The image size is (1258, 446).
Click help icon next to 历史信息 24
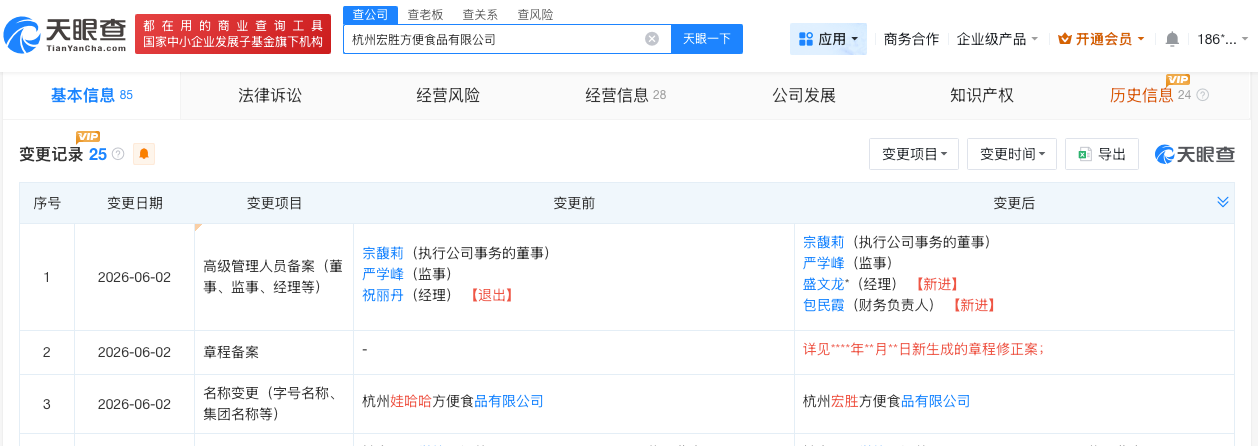tap(1202, 95)
